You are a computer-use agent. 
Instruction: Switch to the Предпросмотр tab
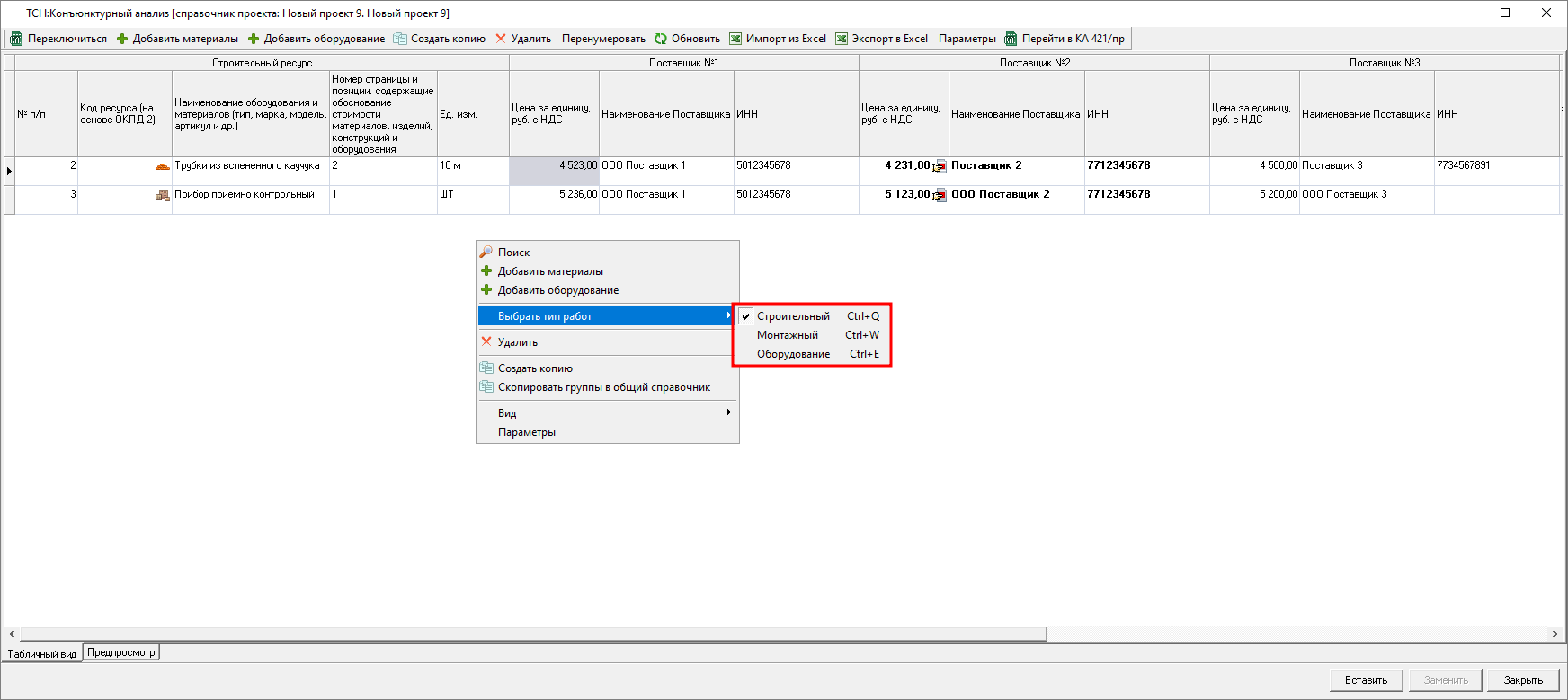point(121,652)
